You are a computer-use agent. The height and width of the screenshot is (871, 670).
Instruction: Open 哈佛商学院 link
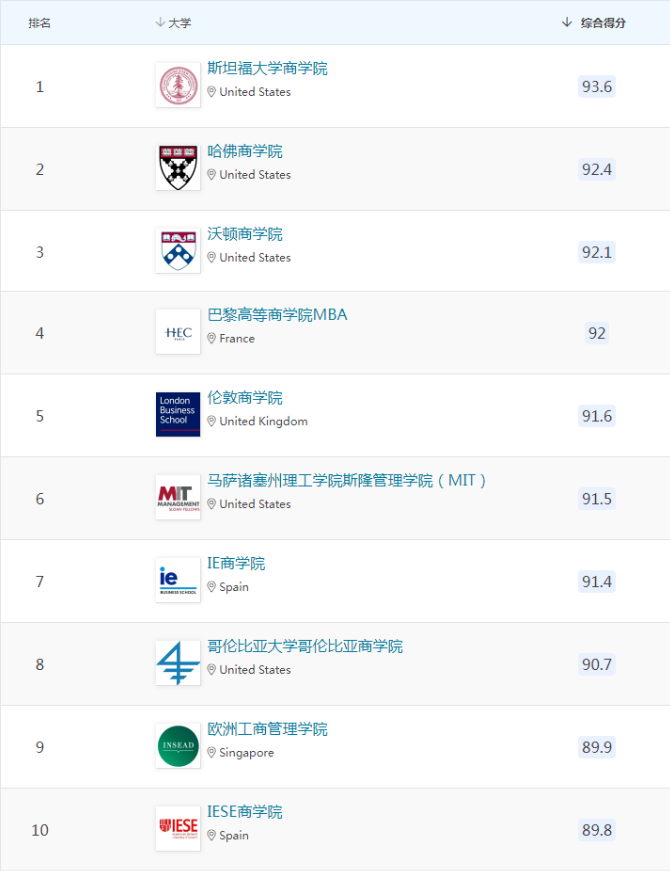(245, 151)
